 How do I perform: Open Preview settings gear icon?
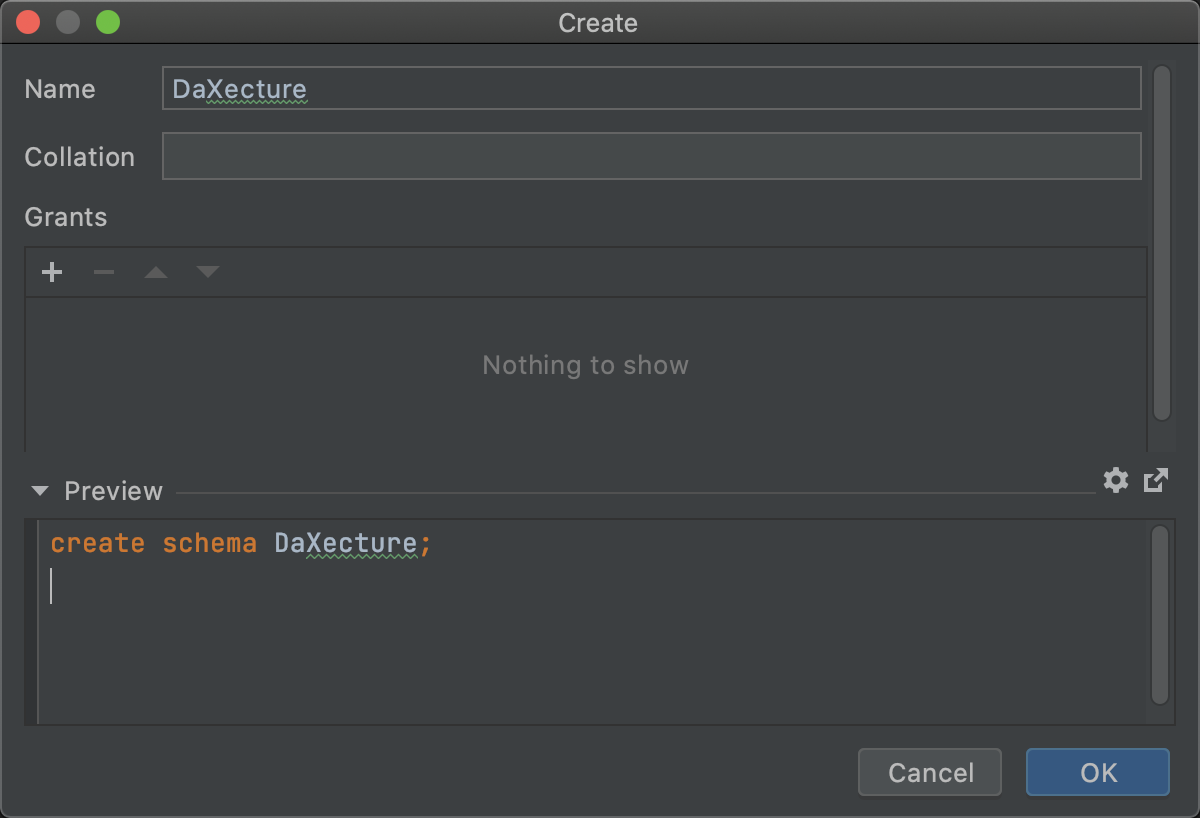coord(1116,480)
